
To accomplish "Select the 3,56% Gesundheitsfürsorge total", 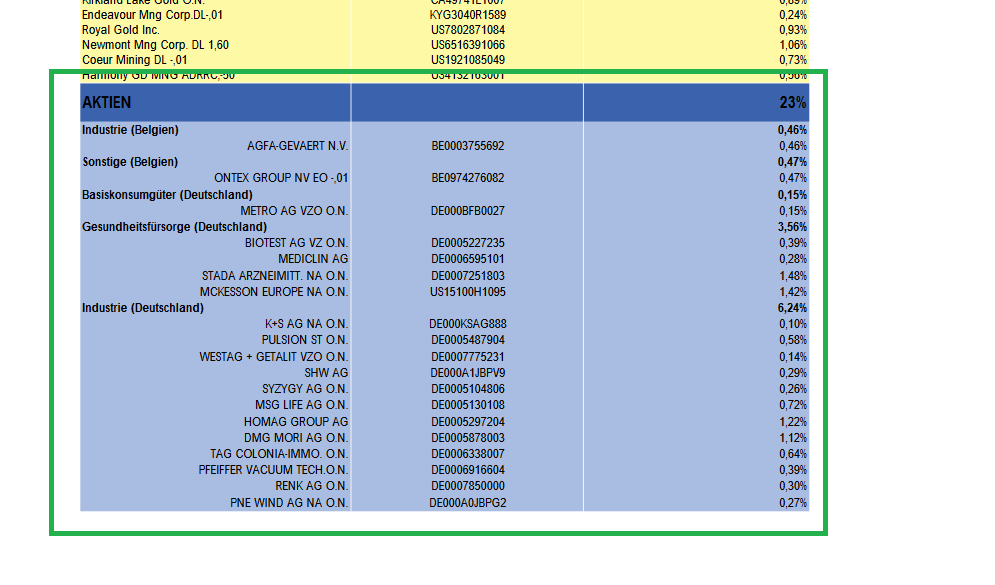I will click(x=793, y=227).
